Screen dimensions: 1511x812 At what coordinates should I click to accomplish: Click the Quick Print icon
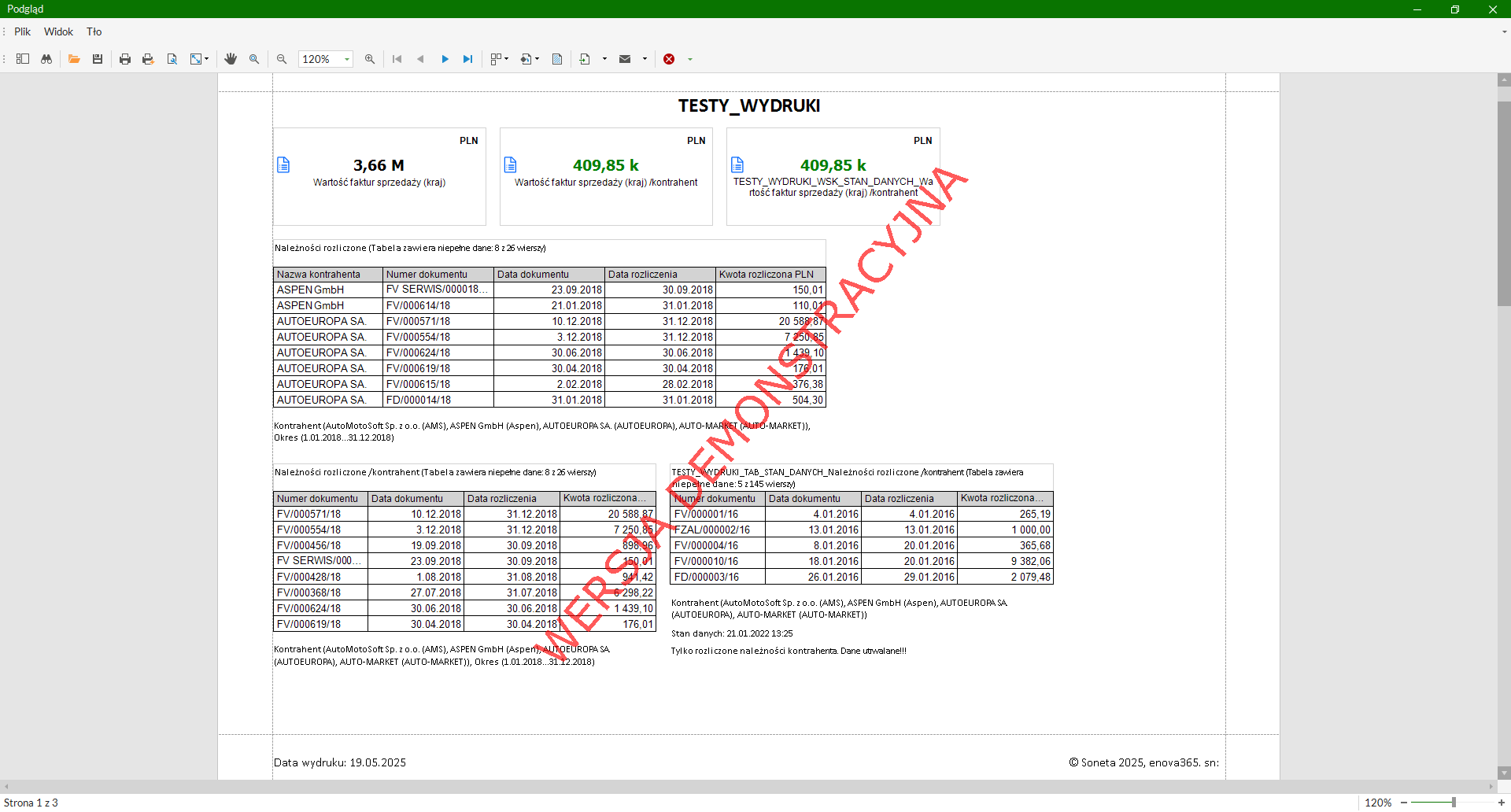(x=148, y=59)
